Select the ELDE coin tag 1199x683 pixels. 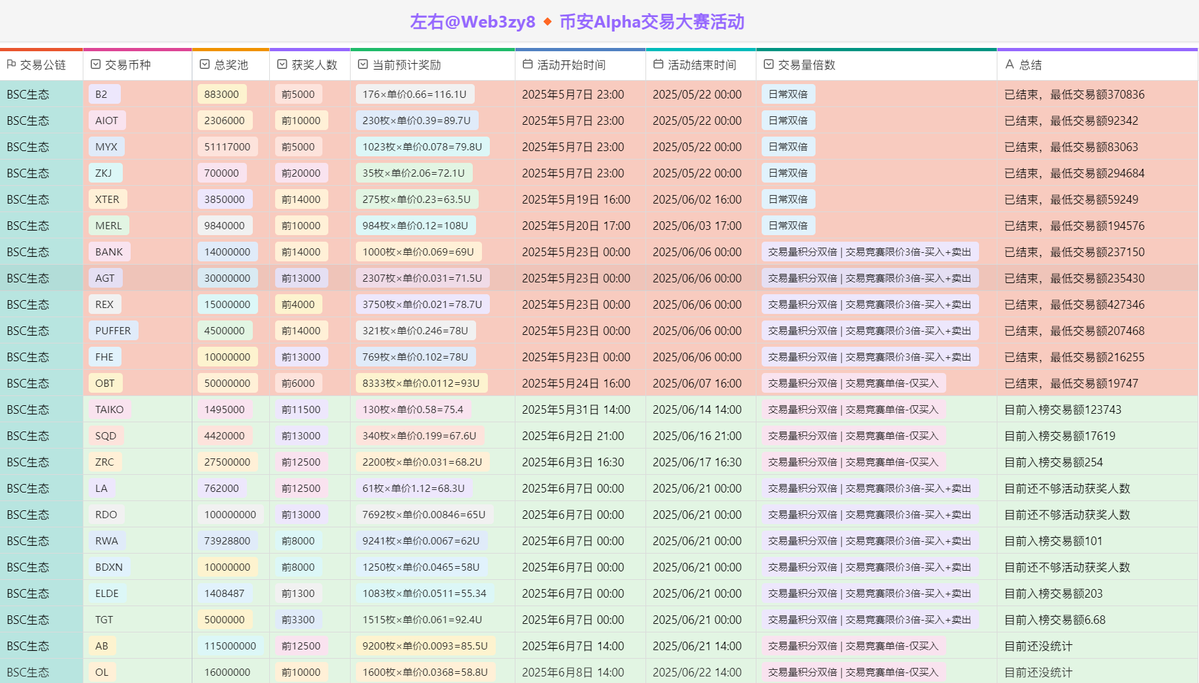click(107, 594)
